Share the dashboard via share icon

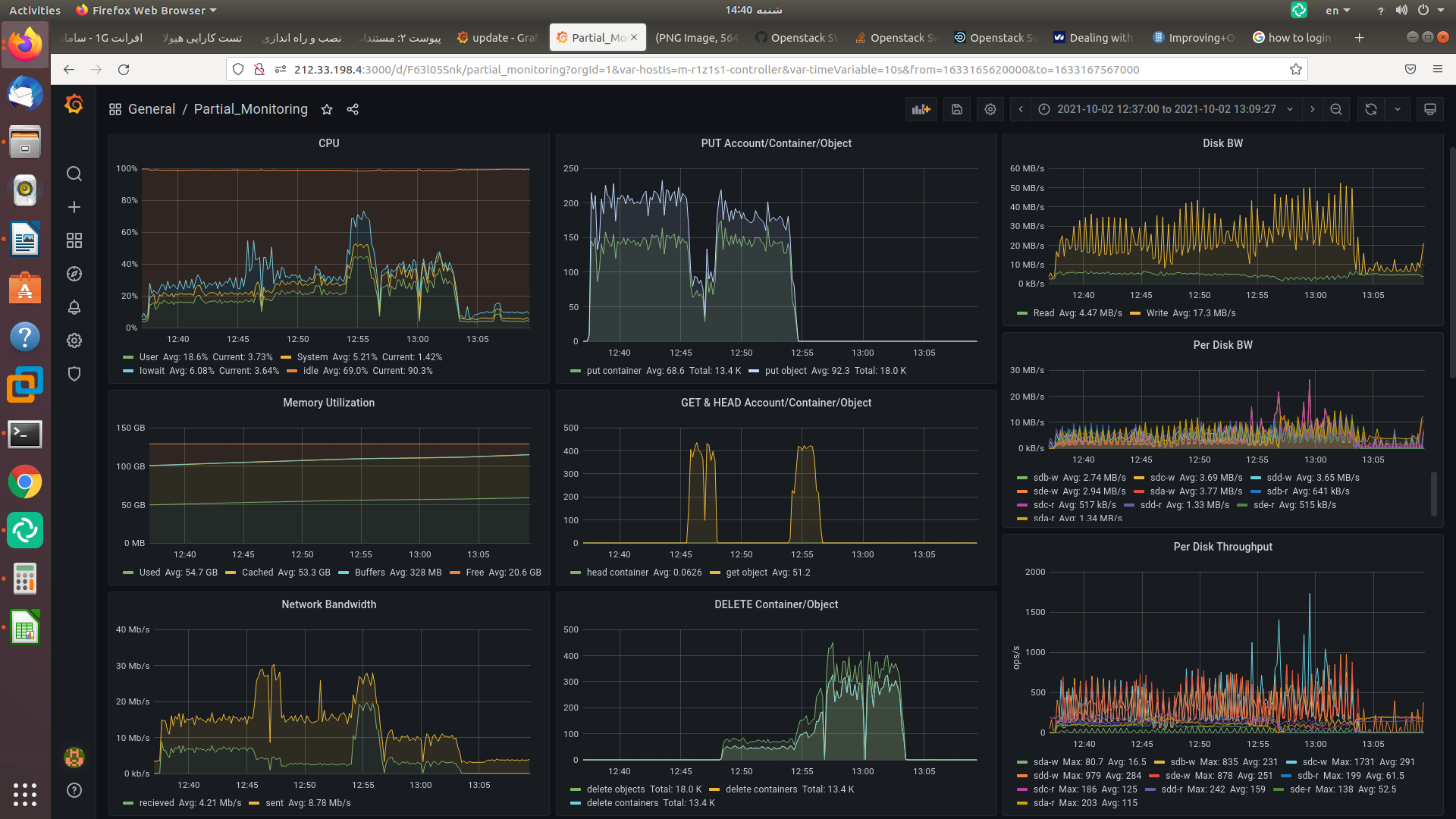(353, 109)
